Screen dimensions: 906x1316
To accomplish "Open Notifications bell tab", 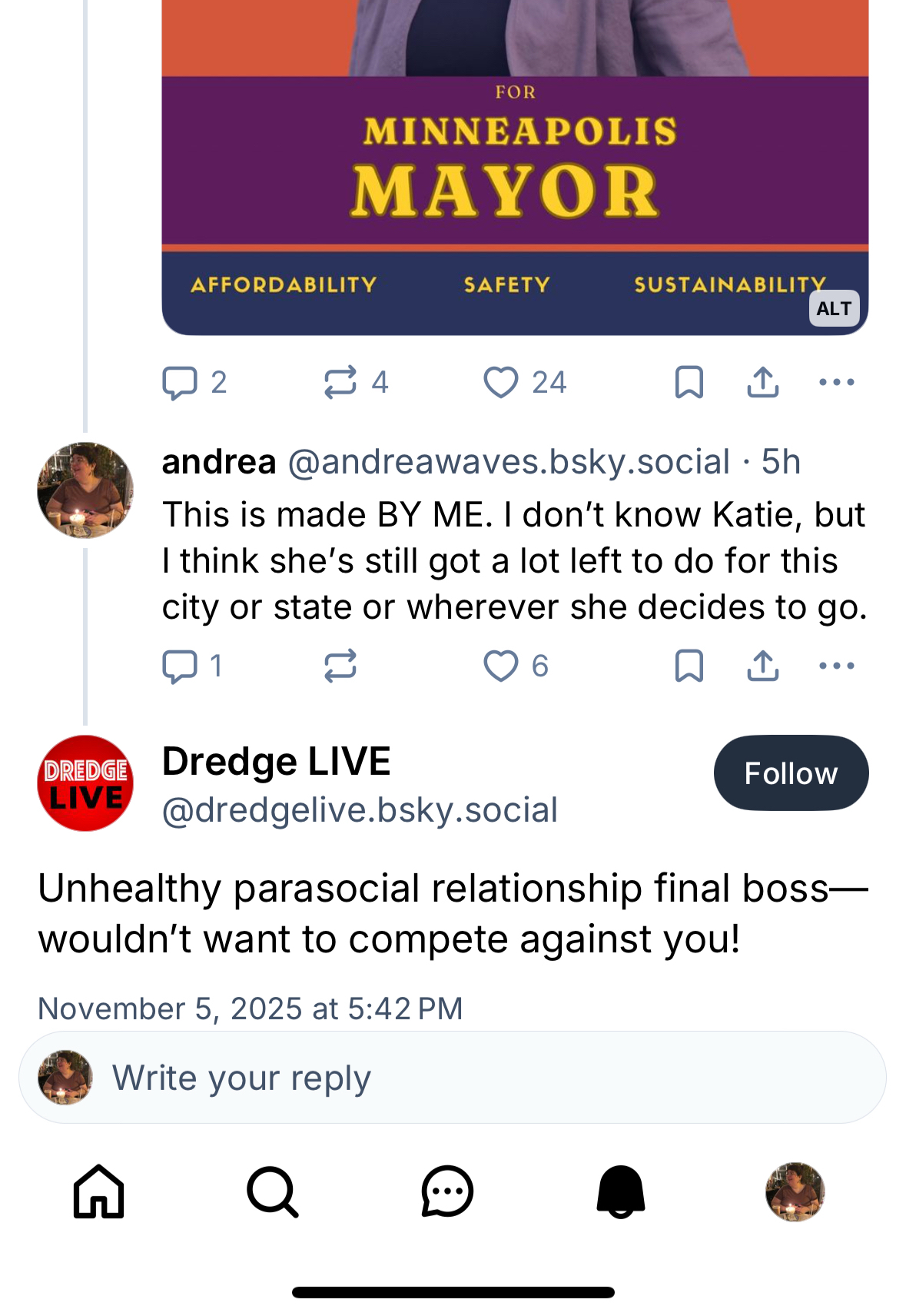I will click(x=621, y=1192).
